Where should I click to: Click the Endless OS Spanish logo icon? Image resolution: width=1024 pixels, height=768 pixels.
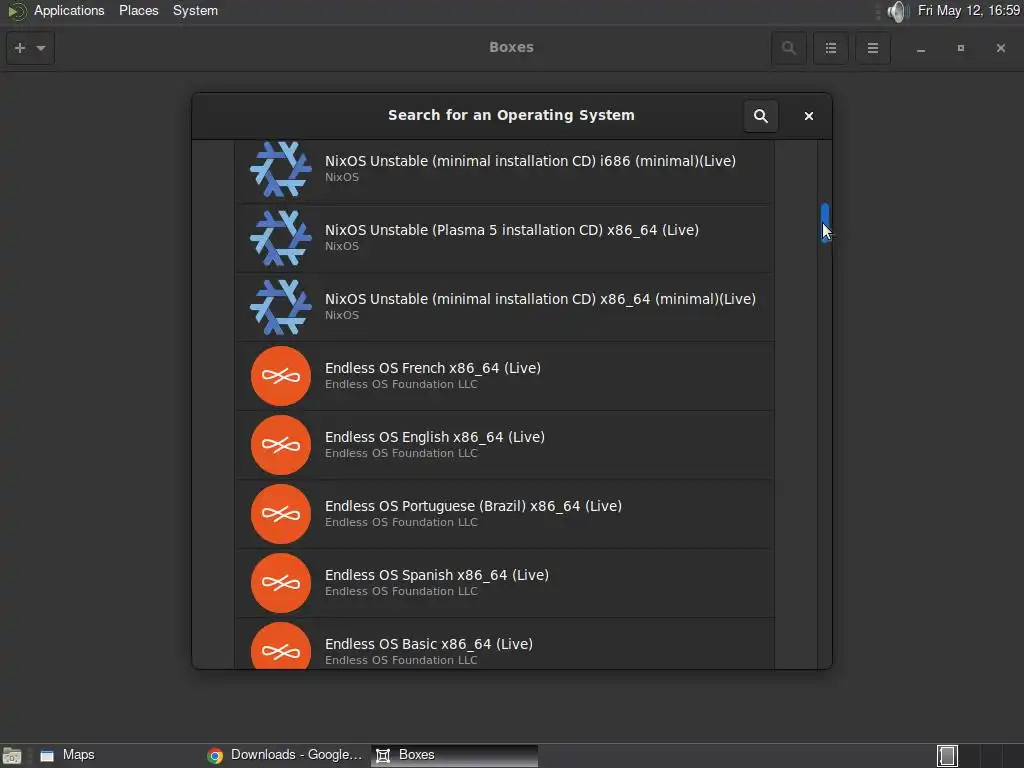click(x=281, y=583)
